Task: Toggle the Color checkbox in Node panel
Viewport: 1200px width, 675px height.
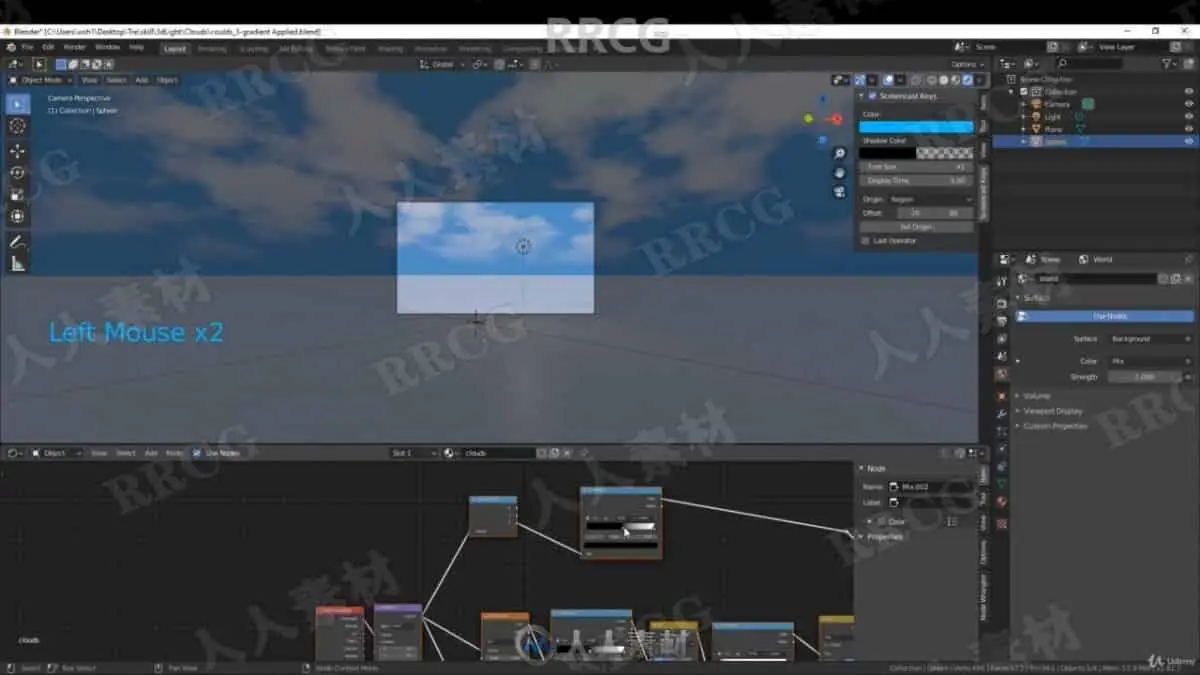Action: 881,521
